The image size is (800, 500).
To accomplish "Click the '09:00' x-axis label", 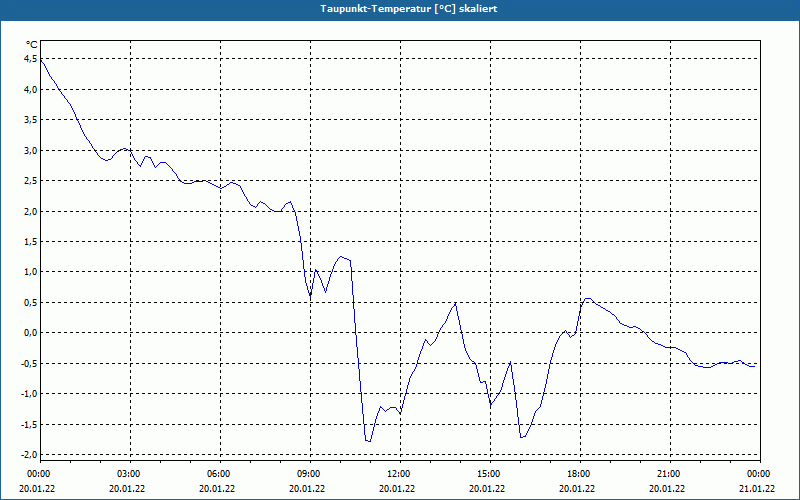I will 308,474.
